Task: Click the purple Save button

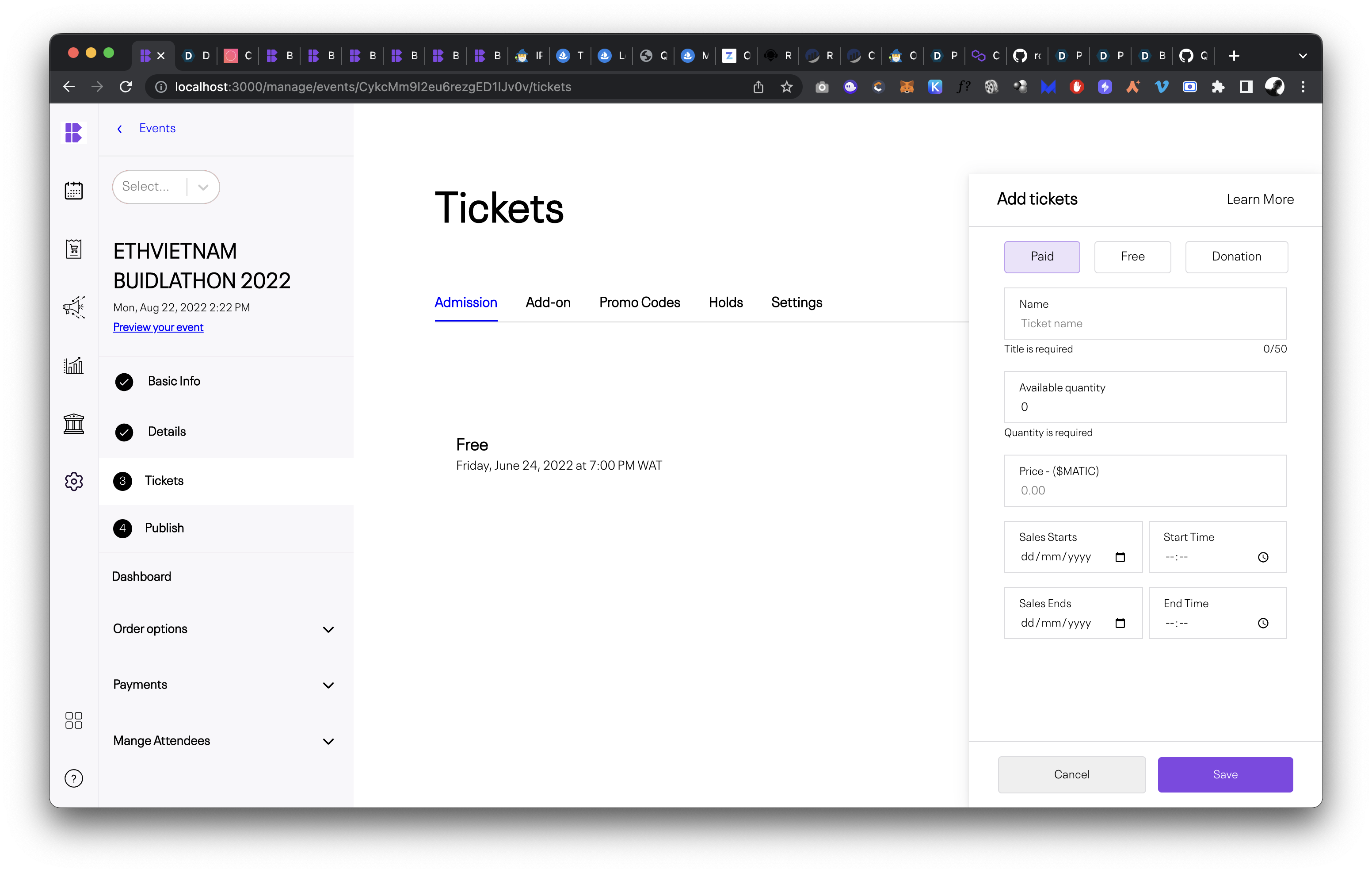Action: [1224, 774]
